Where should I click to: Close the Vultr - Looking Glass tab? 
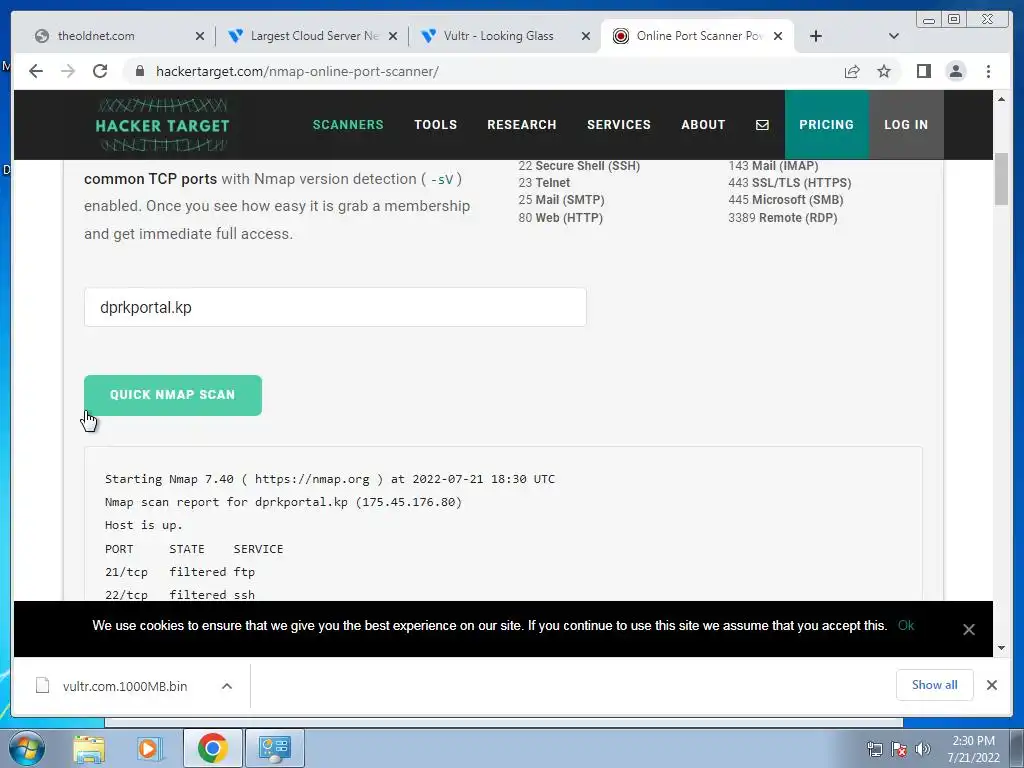tap(586, 37)
